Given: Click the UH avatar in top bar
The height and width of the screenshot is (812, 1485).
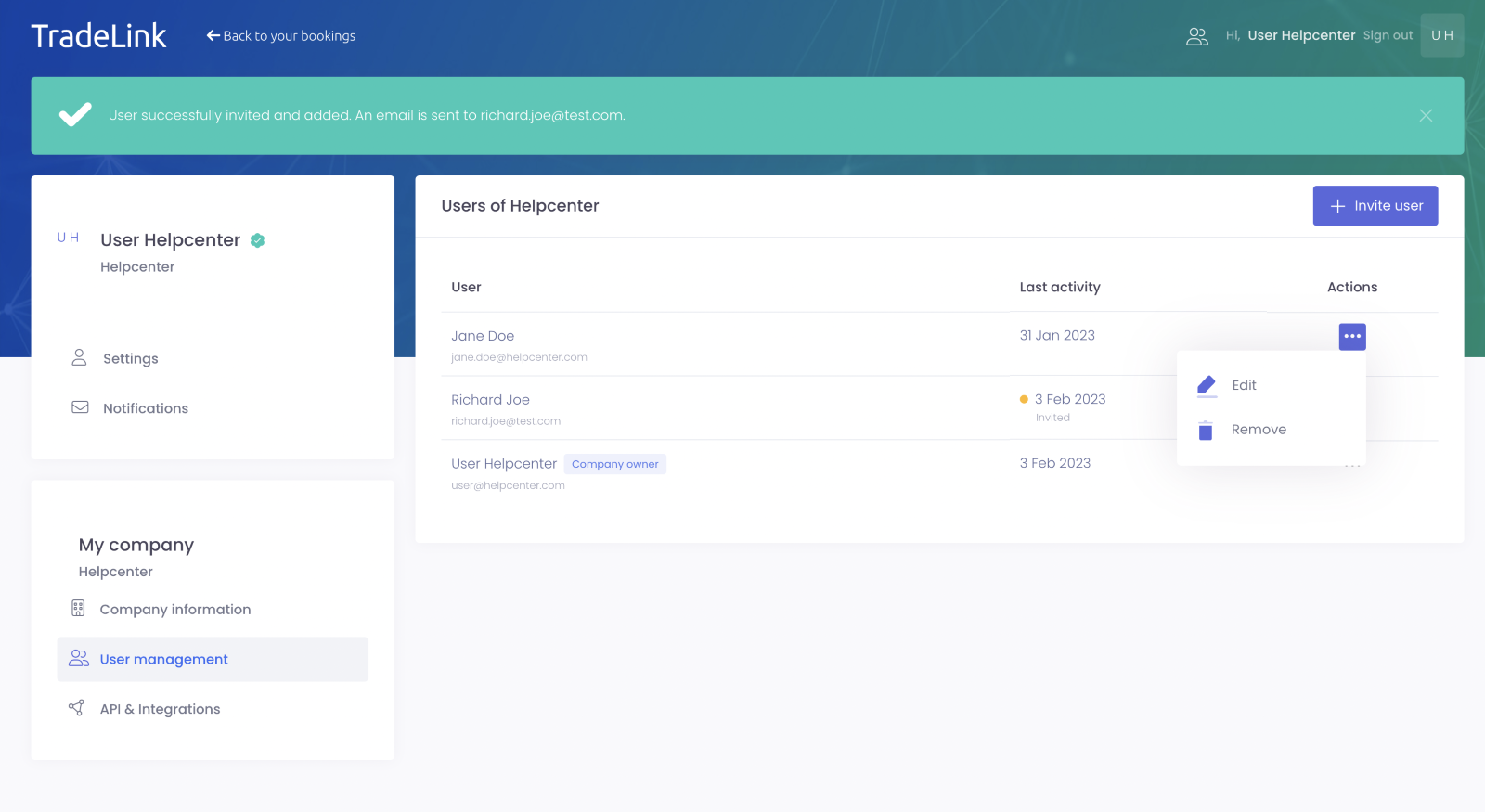Looking at the screenshot, I should (1441, 35).
